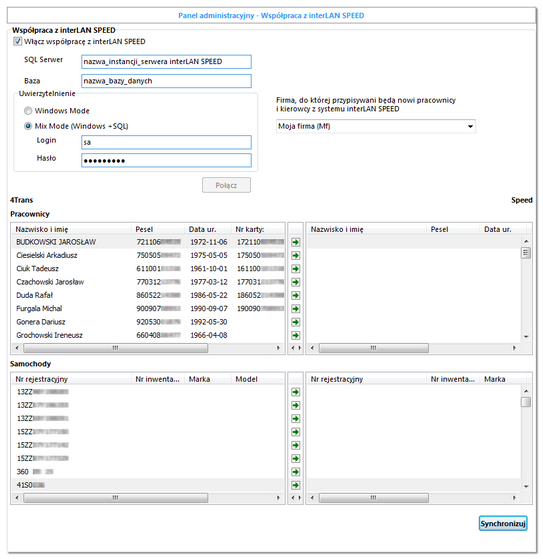Click right arrow of 4Trans employees scrollbar
This screenshot has height=559, width=543.
pyautogui.click(x=278, y=348)
